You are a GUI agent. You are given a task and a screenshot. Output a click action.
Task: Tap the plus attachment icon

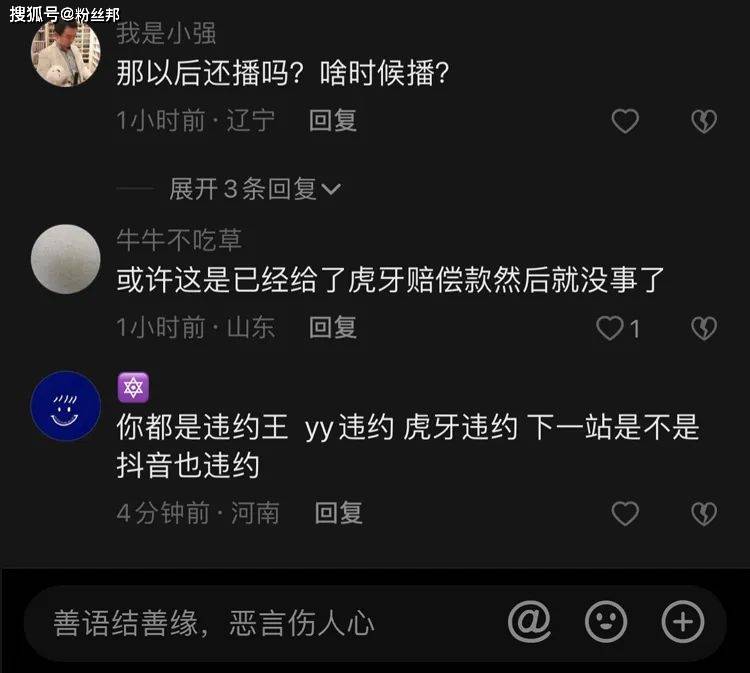tap(683, 622)
